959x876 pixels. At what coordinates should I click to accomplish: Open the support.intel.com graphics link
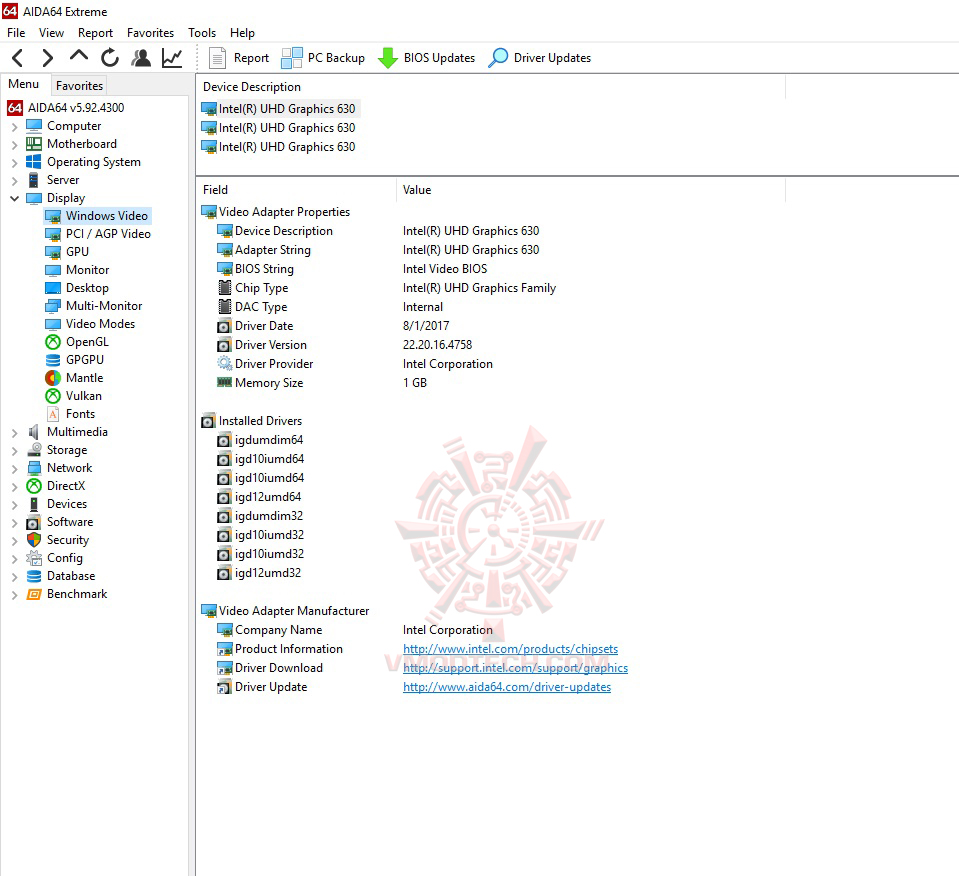pos(516,668)
